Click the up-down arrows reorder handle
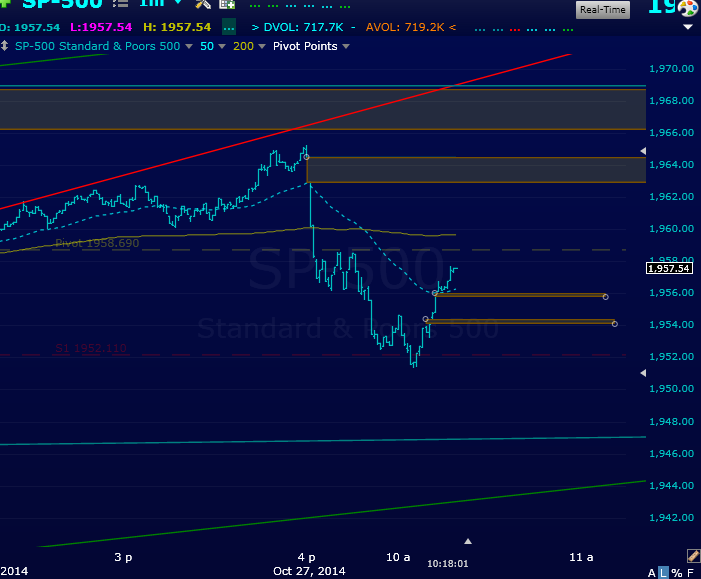701x579 pixels. [4, 46]
